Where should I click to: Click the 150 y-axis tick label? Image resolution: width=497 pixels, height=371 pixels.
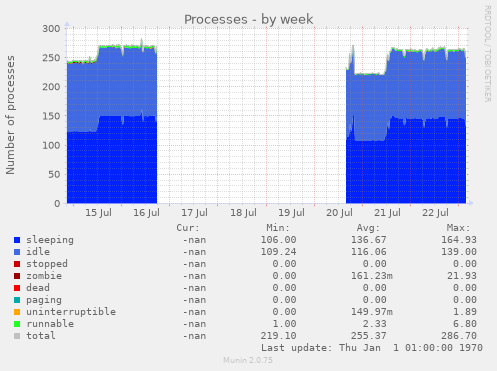coord(51,116)
